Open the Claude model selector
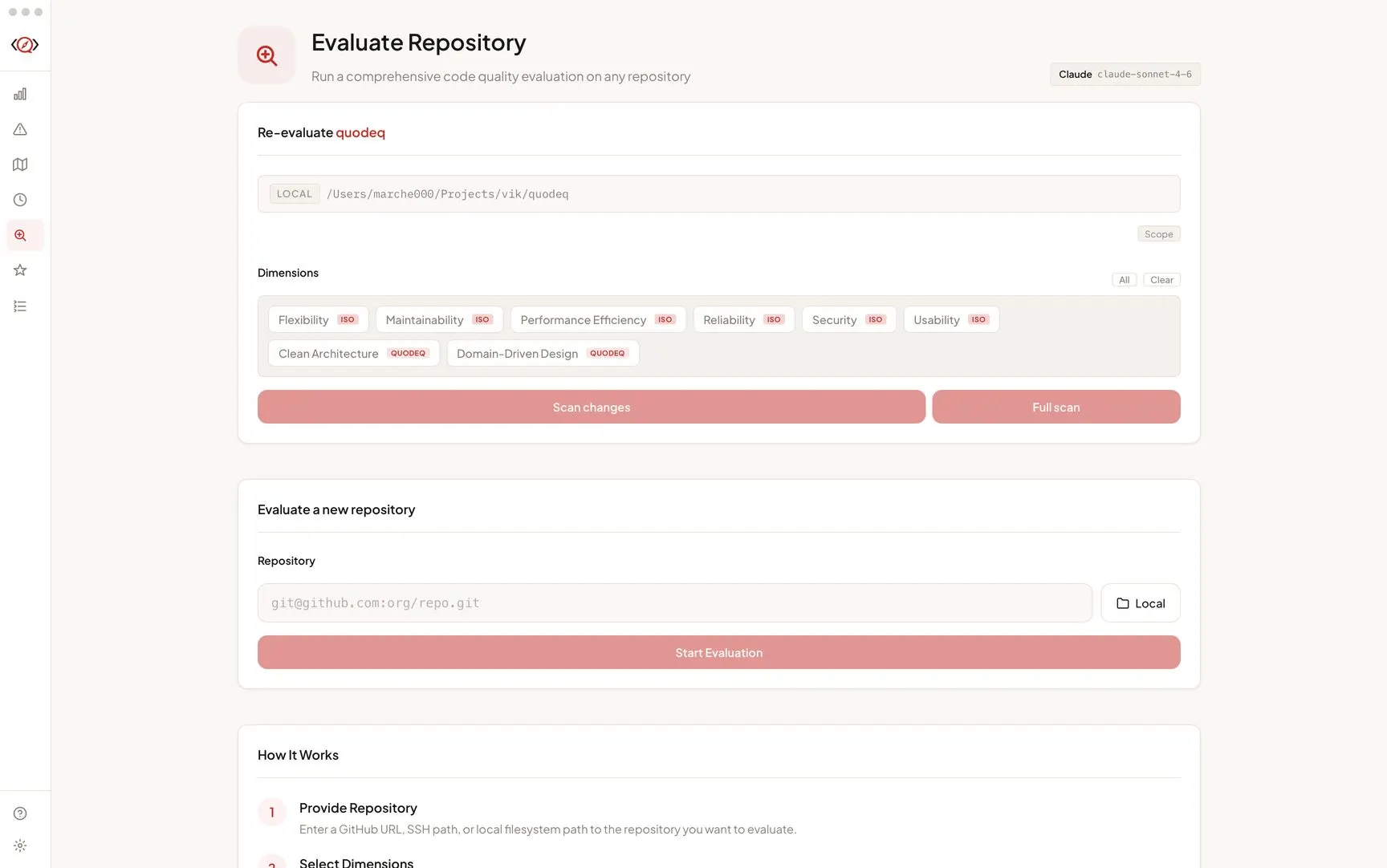 (1125, 74)
